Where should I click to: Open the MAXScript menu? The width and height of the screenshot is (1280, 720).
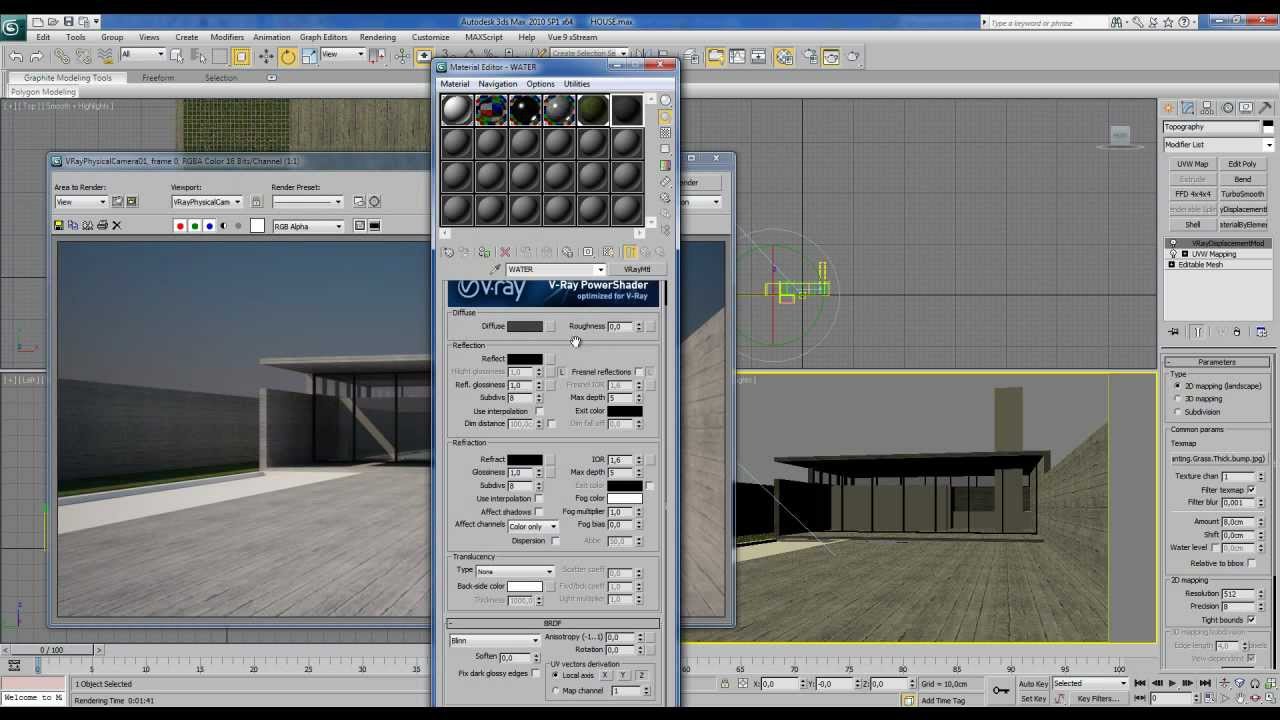pos(484,37)
